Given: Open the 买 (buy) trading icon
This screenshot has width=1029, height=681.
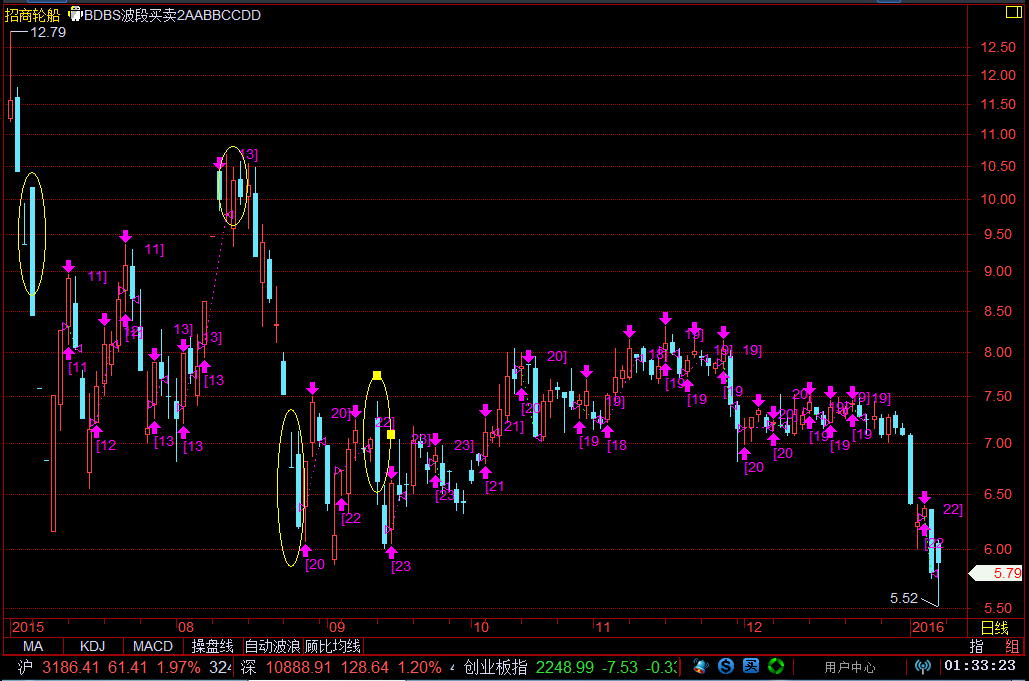Looking at the screenshot, I should pos(751,666).
